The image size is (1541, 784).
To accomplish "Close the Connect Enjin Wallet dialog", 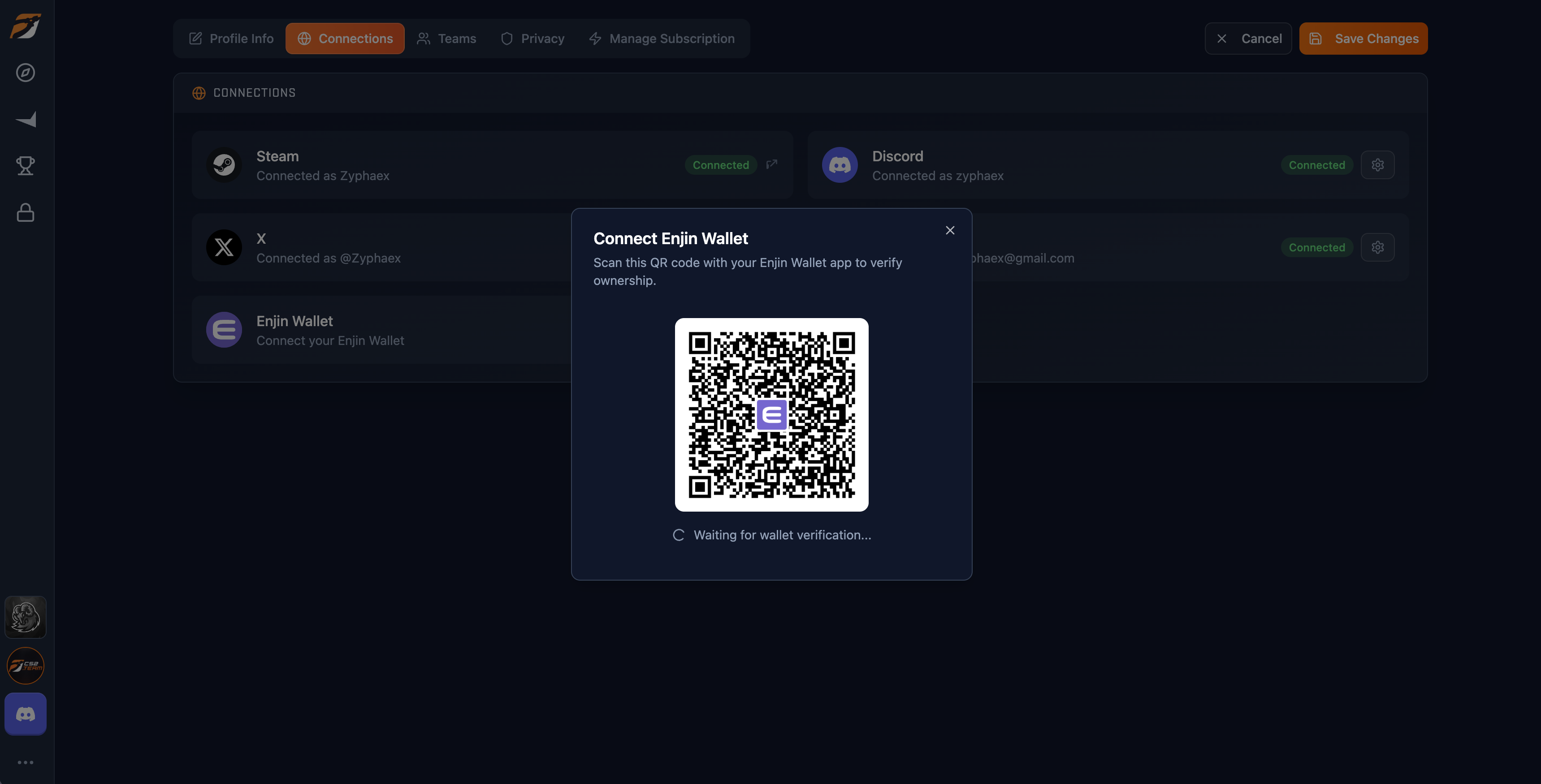I will point(950,230).
